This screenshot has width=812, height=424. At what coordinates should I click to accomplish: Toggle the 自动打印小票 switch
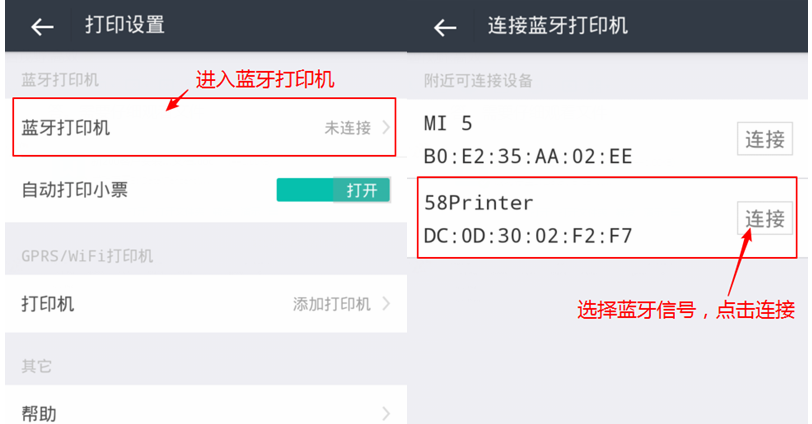coord(333,190)
